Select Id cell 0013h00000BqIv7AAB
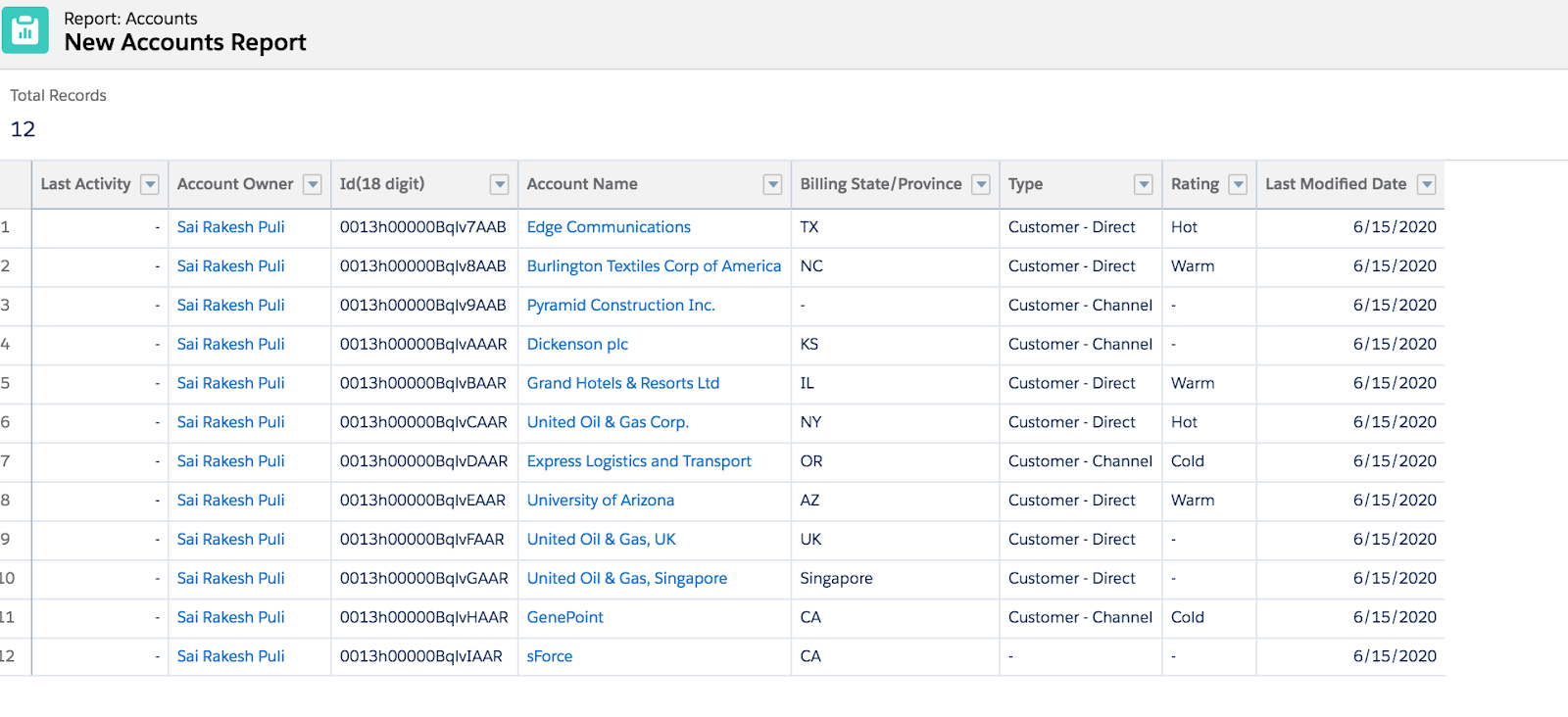 point(423,227)
